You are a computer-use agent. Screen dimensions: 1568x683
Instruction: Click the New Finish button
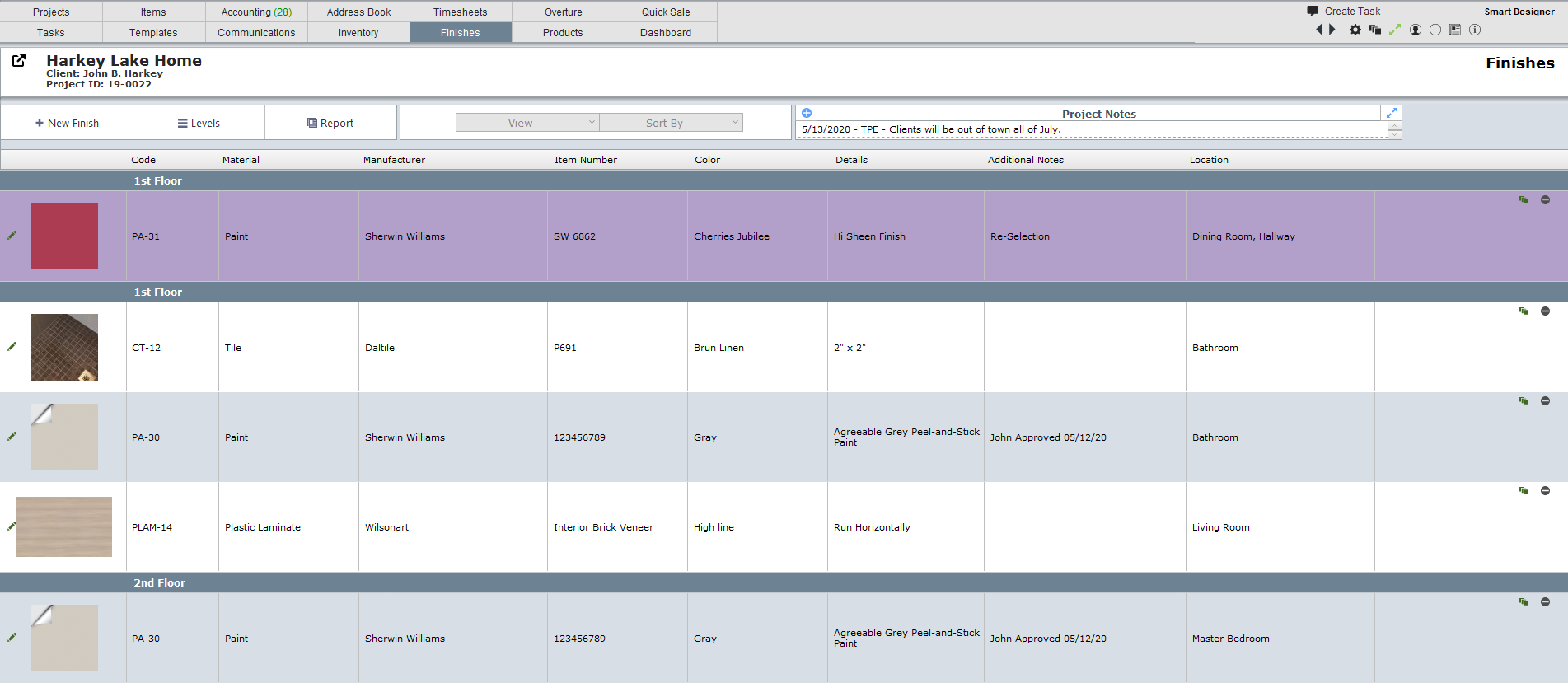coord(67,123)
